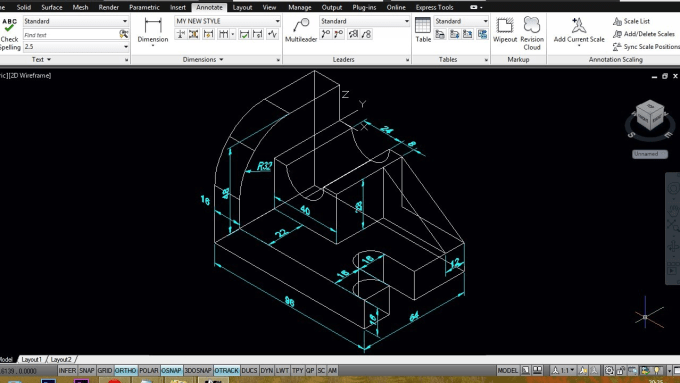
Task: Select the Wipeout tool
Action: click(505, 26)
